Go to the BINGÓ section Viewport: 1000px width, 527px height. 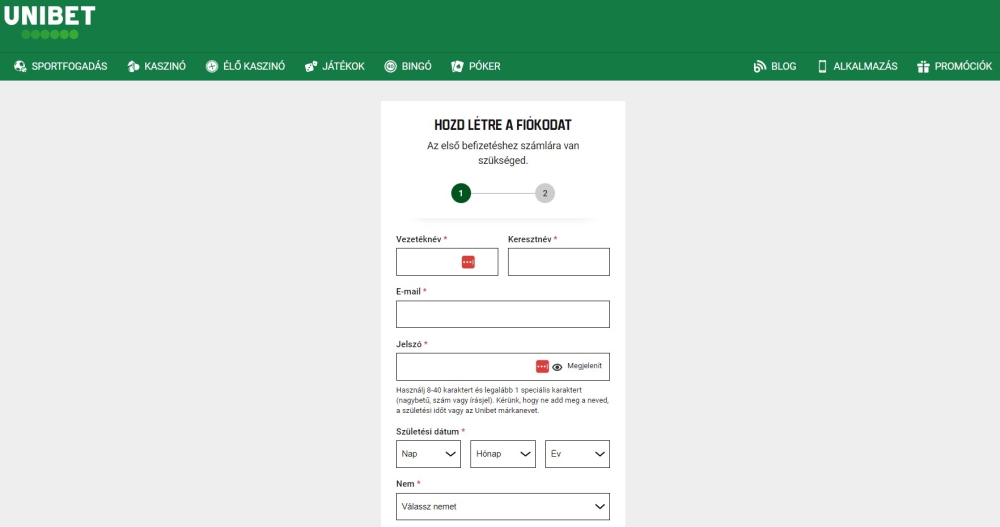tap(408, 66)
